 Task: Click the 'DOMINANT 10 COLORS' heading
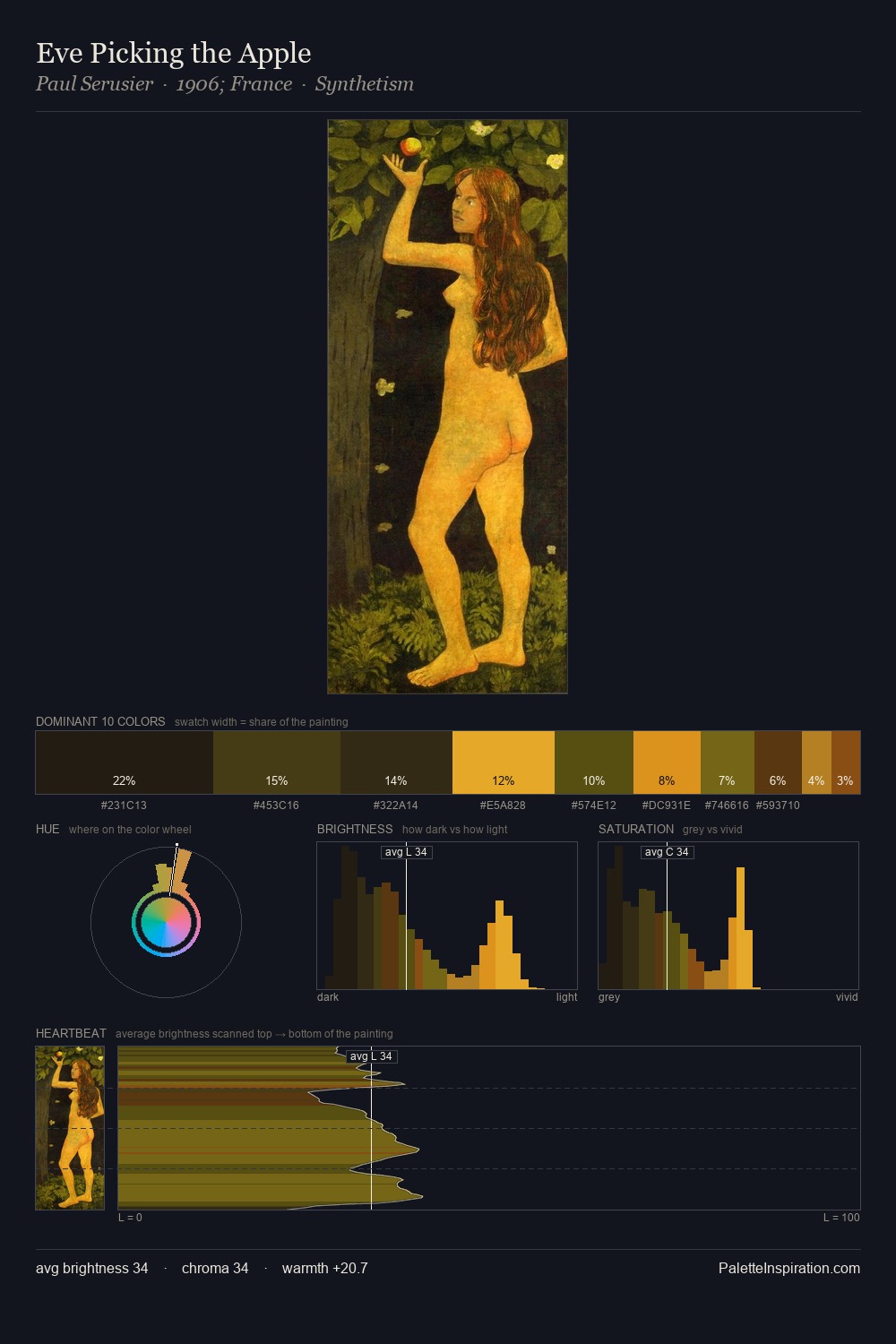pyautogui.click(x=100, y=721)
